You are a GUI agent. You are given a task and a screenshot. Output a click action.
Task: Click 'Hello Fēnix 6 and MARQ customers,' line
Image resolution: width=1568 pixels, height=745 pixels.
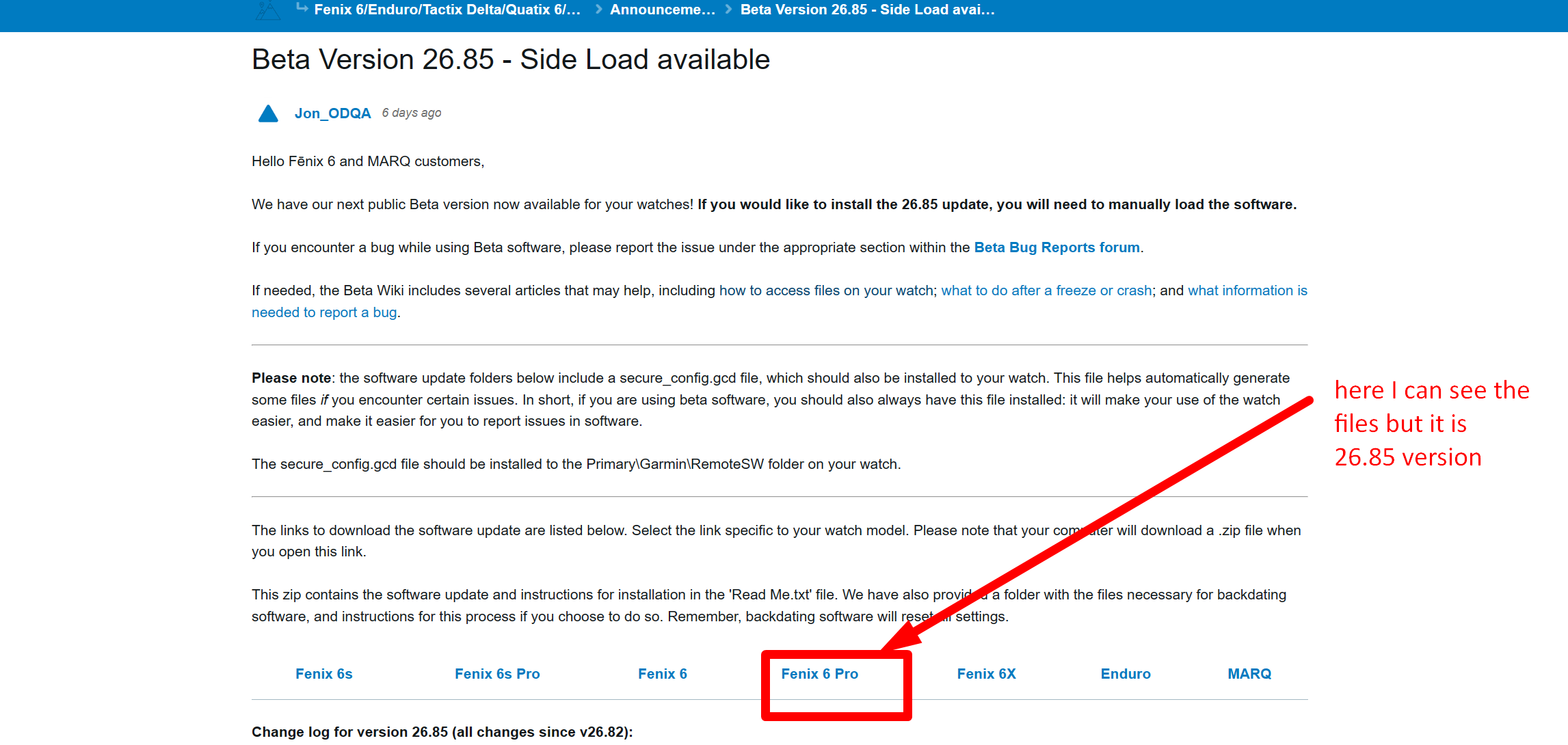368,161
